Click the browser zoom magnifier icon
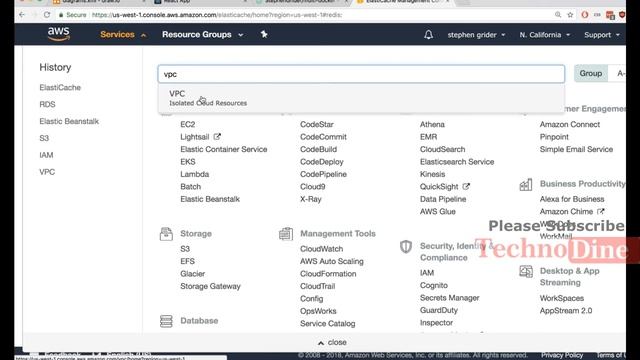Screen dimensions: 640x360 pos(558,15)
